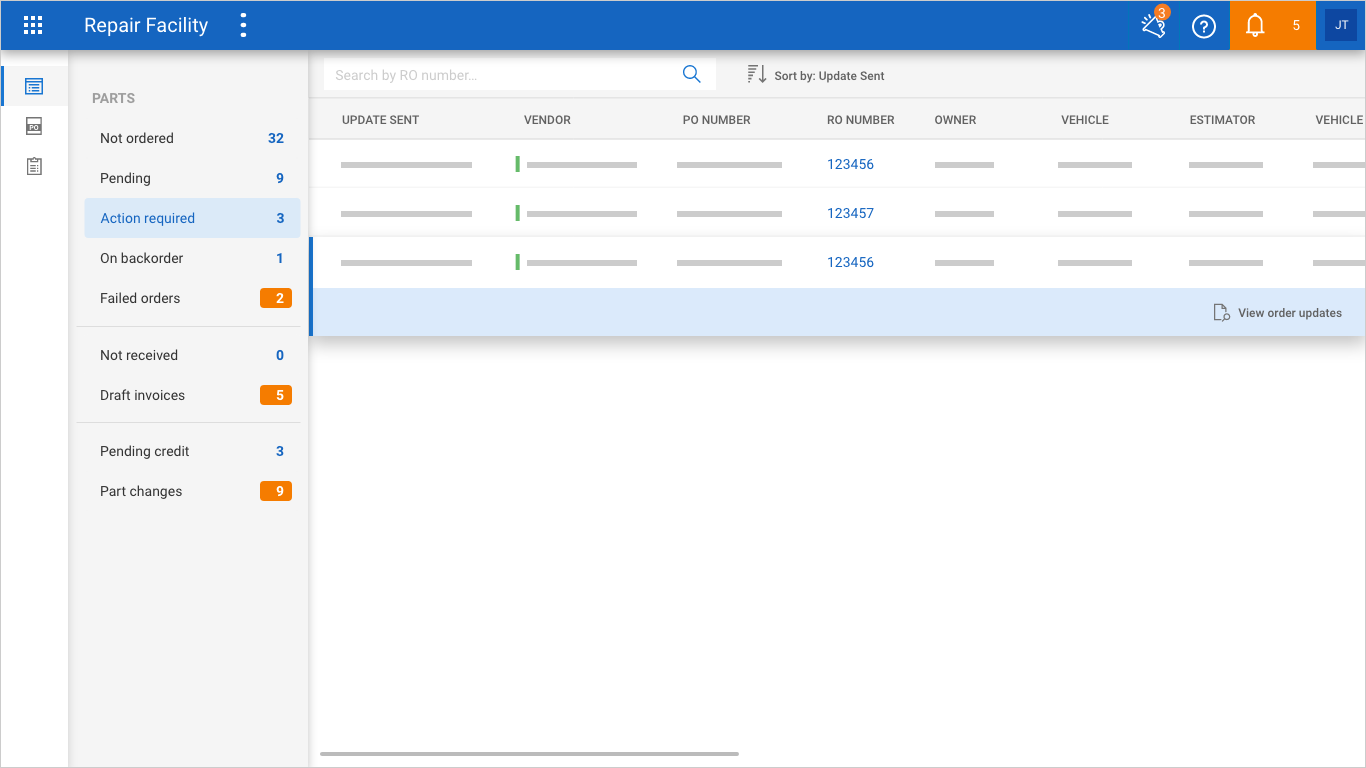Open RO 123456 link in the first row

850,164
